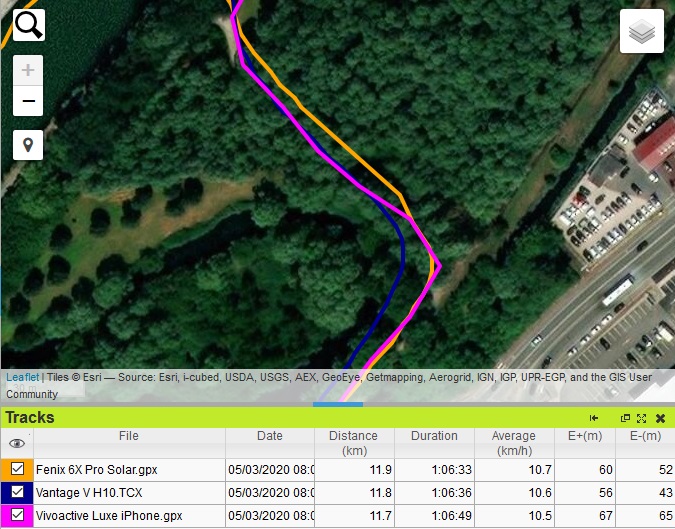This screenshot has height=529, width=675.
Task: Open the Leaflet attribution link
Action: tap(22, 378)
